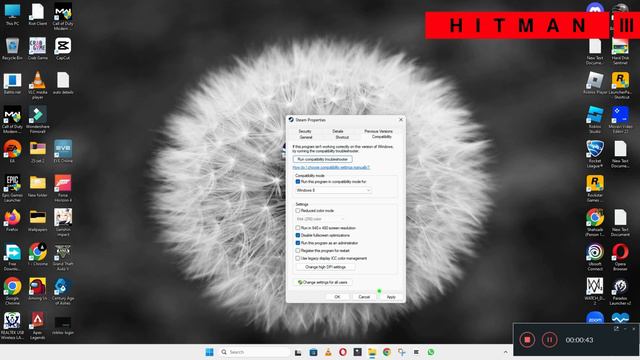This screenshot has width=640, height=360.
Task: Click Cancel in Steam Properties dialog
Action: [364, 297]
